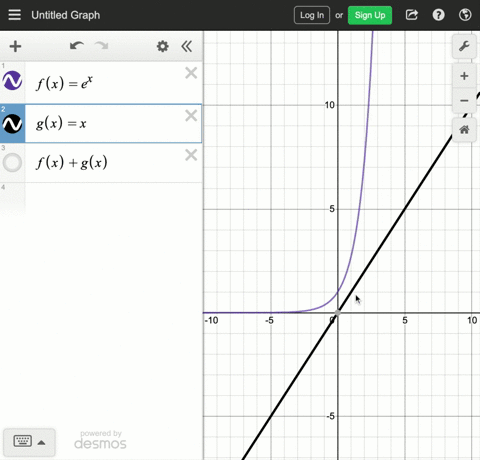Collapse the expression list panel
The image size is (480, 460).
[x=187, y=46]
